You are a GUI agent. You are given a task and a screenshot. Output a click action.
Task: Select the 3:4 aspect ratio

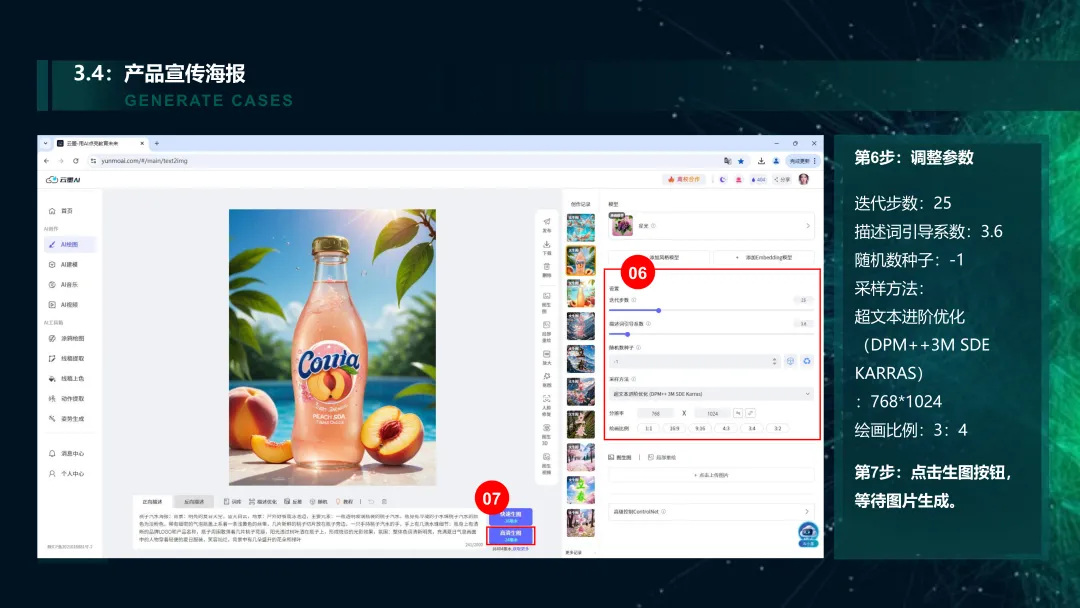pyautogui.click(x=751, y=428)
